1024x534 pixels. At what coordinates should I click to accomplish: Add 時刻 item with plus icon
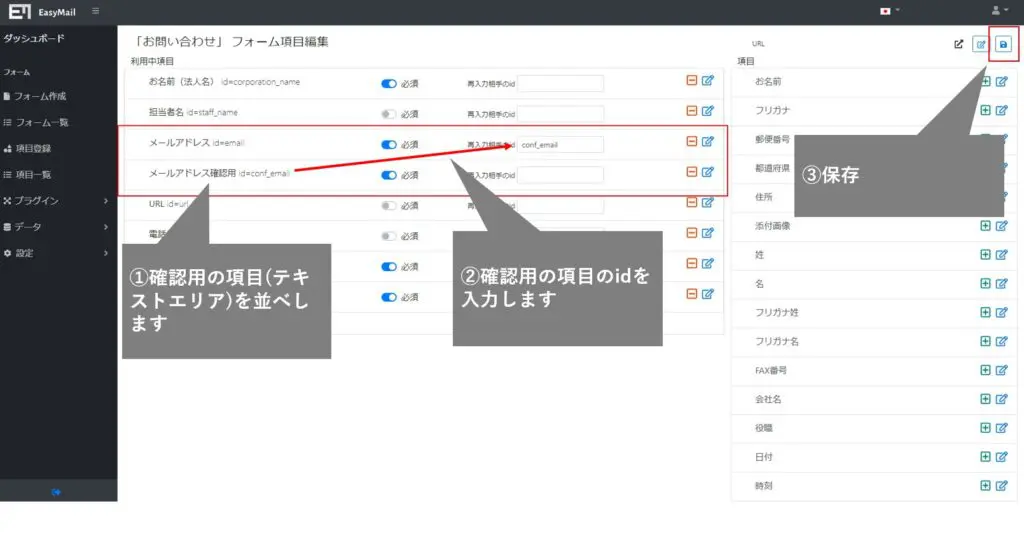(x=985, y=486)
